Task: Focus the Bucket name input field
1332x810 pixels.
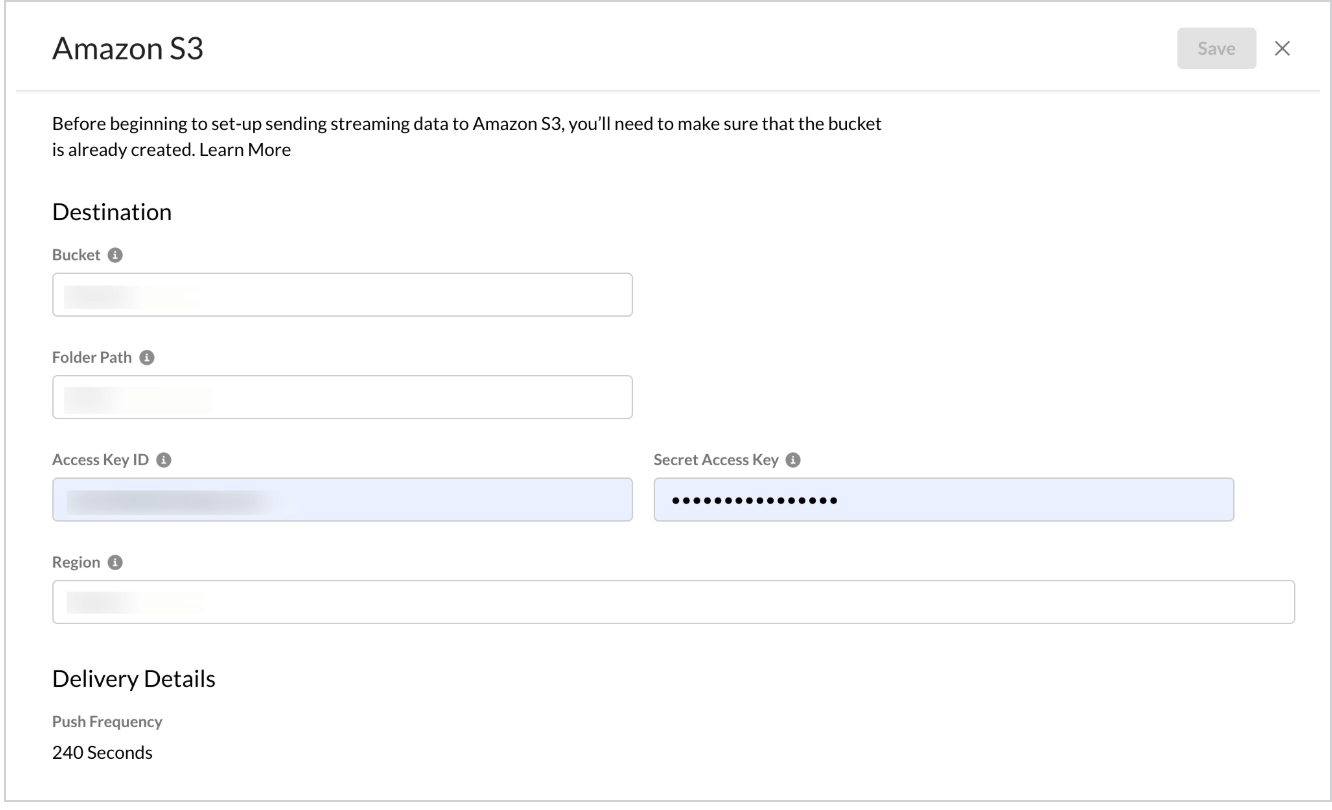Action: [342, 295]
